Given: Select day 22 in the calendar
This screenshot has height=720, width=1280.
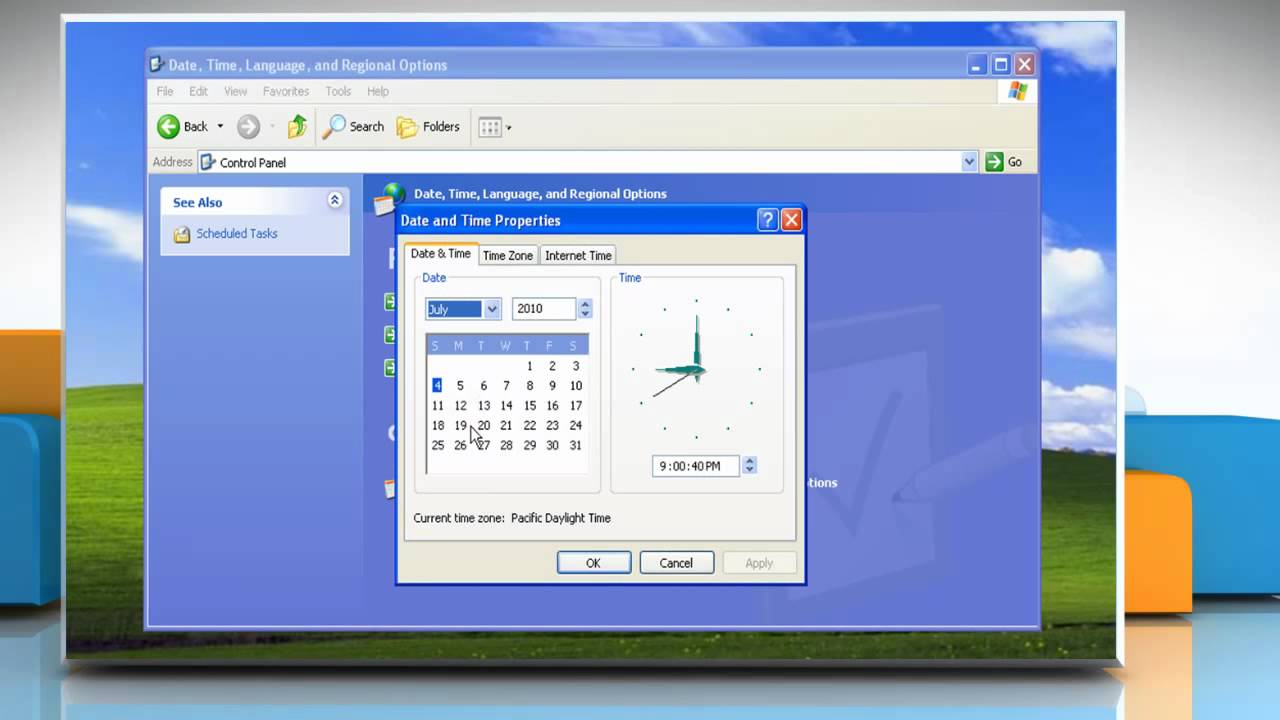Looking at the screenshot, I should pos(530,426).
